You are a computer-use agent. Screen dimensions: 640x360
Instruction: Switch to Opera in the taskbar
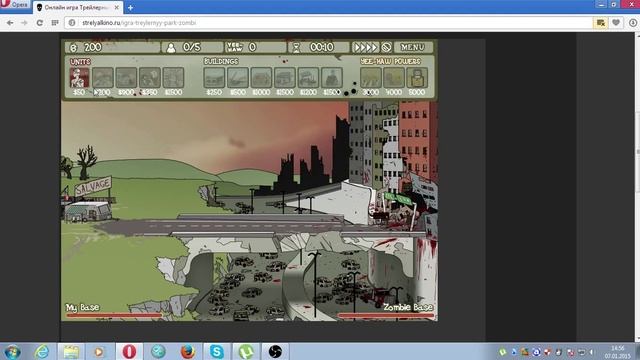pos(129,351)
